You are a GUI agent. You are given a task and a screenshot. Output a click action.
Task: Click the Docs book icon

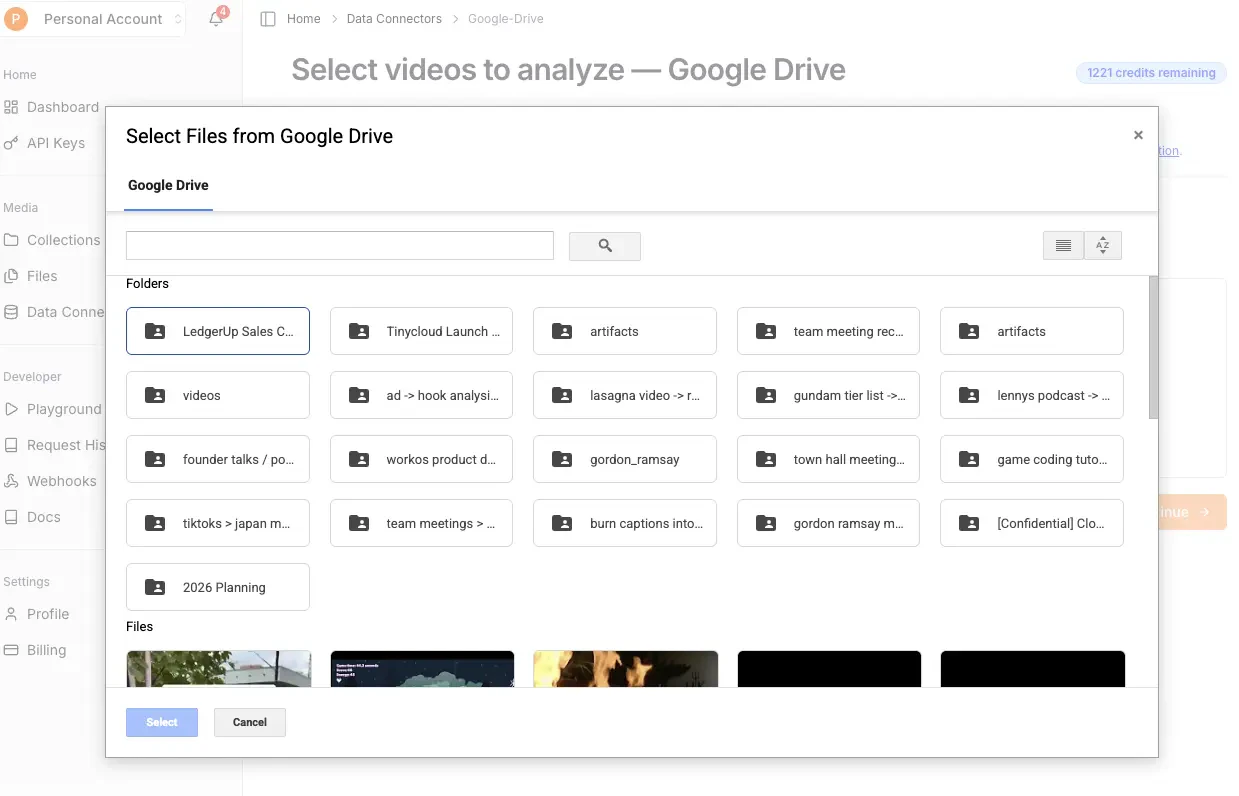[x=12, y=517]
